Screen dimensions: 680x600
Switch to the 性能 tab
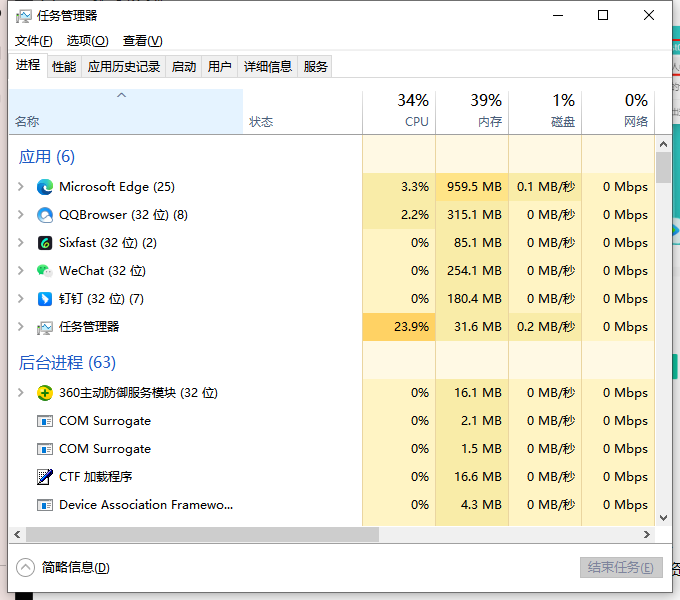pyautogui.click(x=64, y=67)
